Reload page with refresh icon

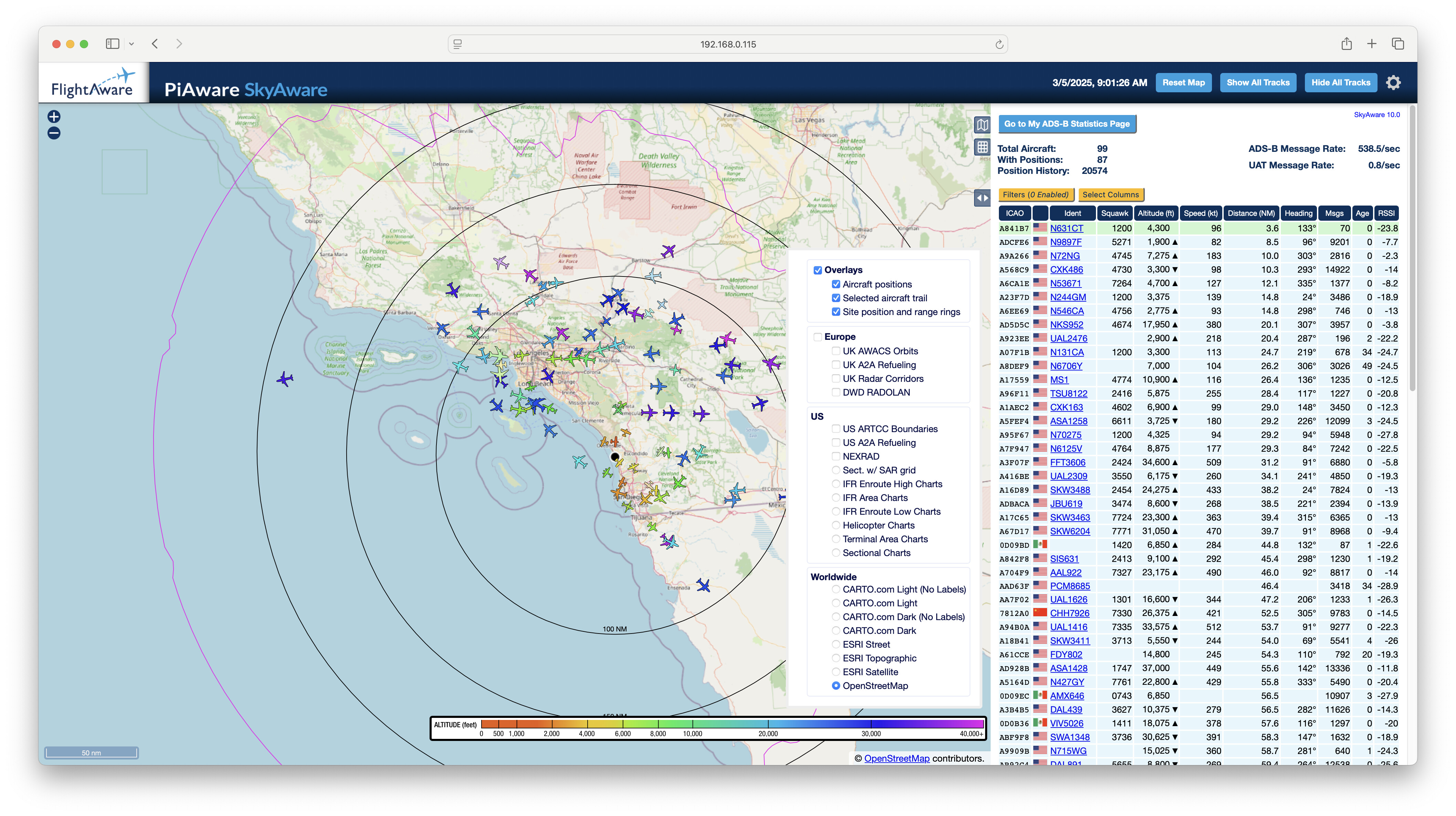point(999,45)
